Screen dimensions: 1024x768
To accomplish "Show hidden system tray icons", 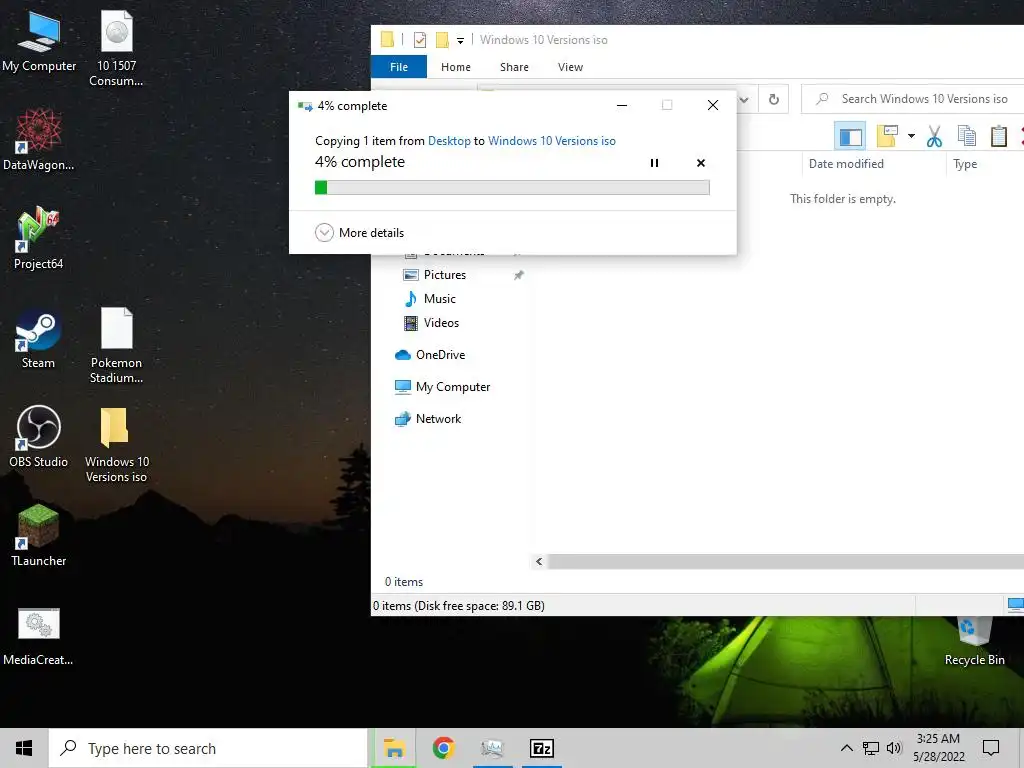I will [x=846, y=748].
